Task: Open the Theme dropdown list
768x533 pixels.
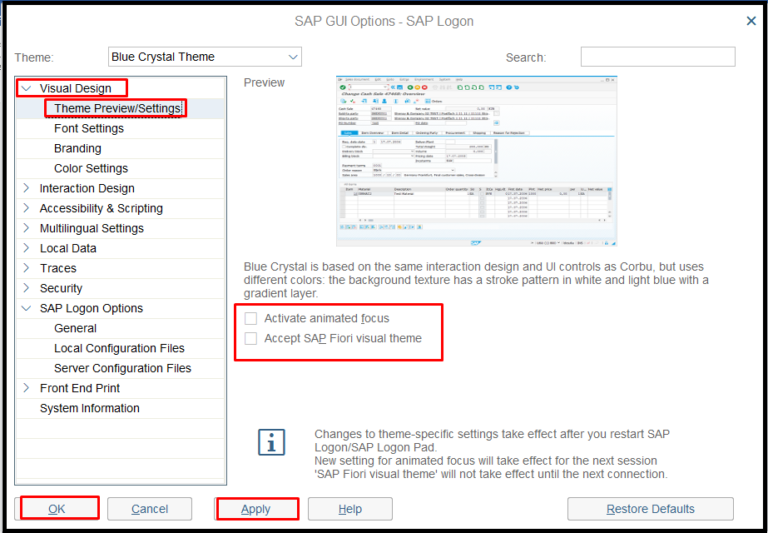Action: point(205,57)
